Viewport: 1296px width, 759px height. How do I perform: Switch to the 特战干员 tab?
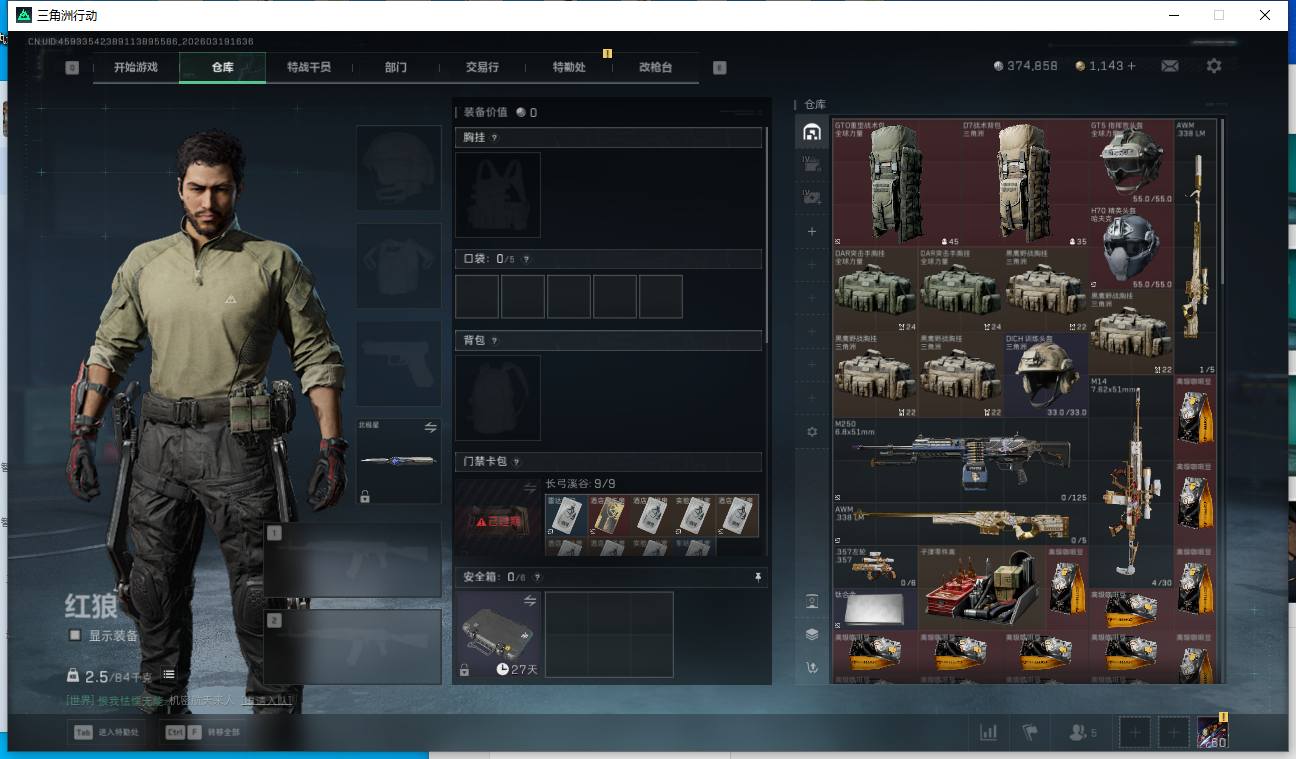coord(308,67)
